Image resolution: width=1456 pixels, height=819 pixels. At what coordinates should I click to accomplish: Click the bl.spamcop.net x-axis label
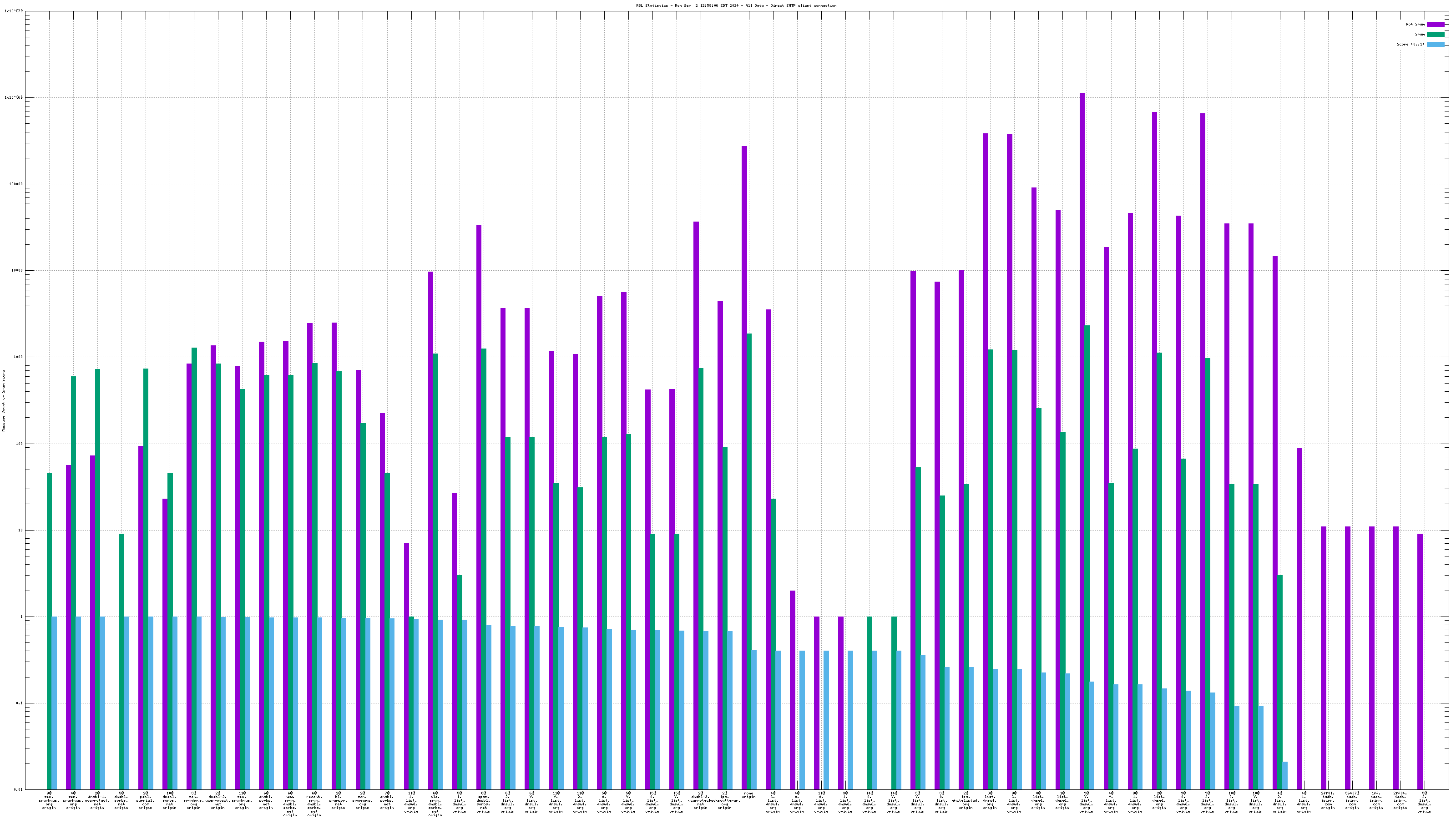pos(338,800)
